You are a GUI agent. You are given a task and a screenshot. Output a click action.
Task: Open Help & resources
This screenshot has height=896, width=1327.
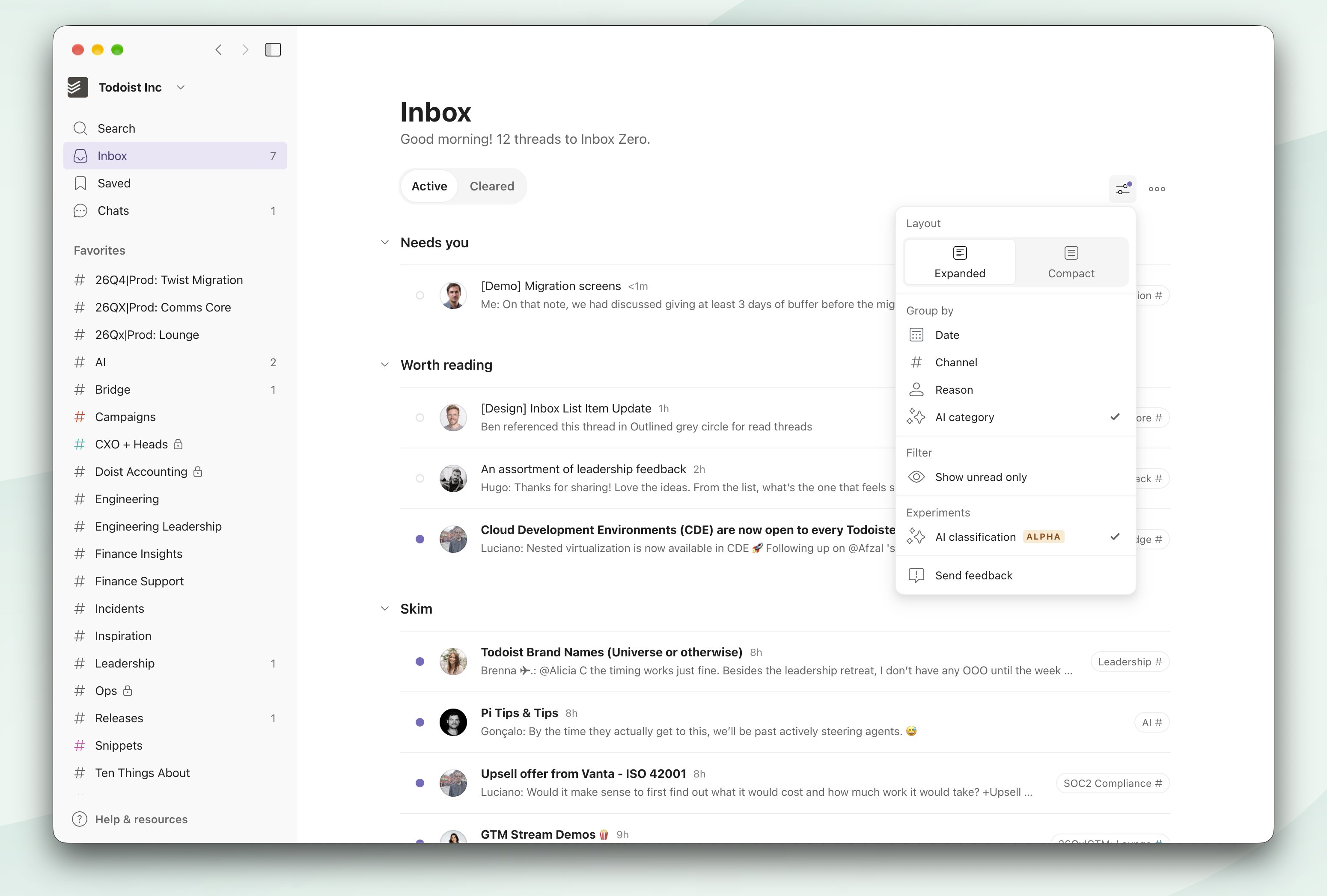click(130, 819)
